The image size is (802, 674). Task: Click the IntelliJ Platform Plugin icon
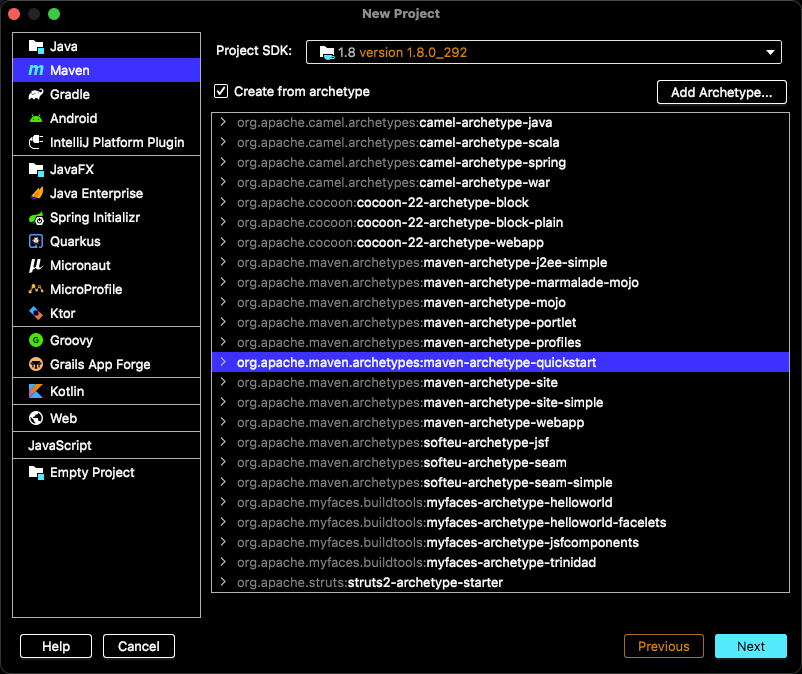(36, 142)
